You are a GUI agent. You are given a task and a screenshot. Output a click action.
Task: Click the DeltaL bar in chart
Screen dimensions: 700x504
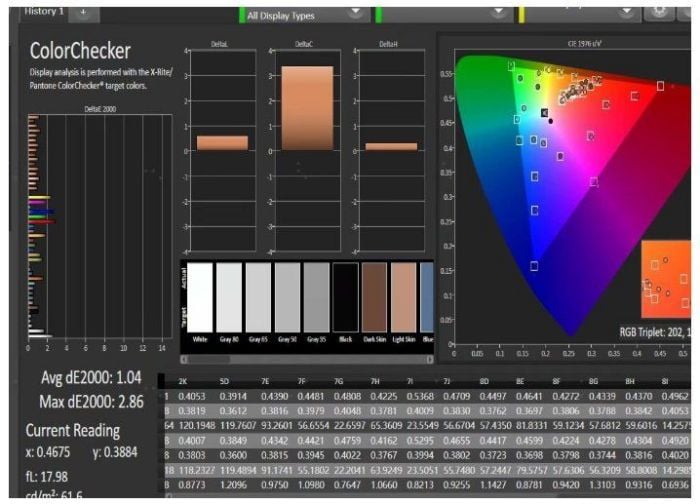222,143
